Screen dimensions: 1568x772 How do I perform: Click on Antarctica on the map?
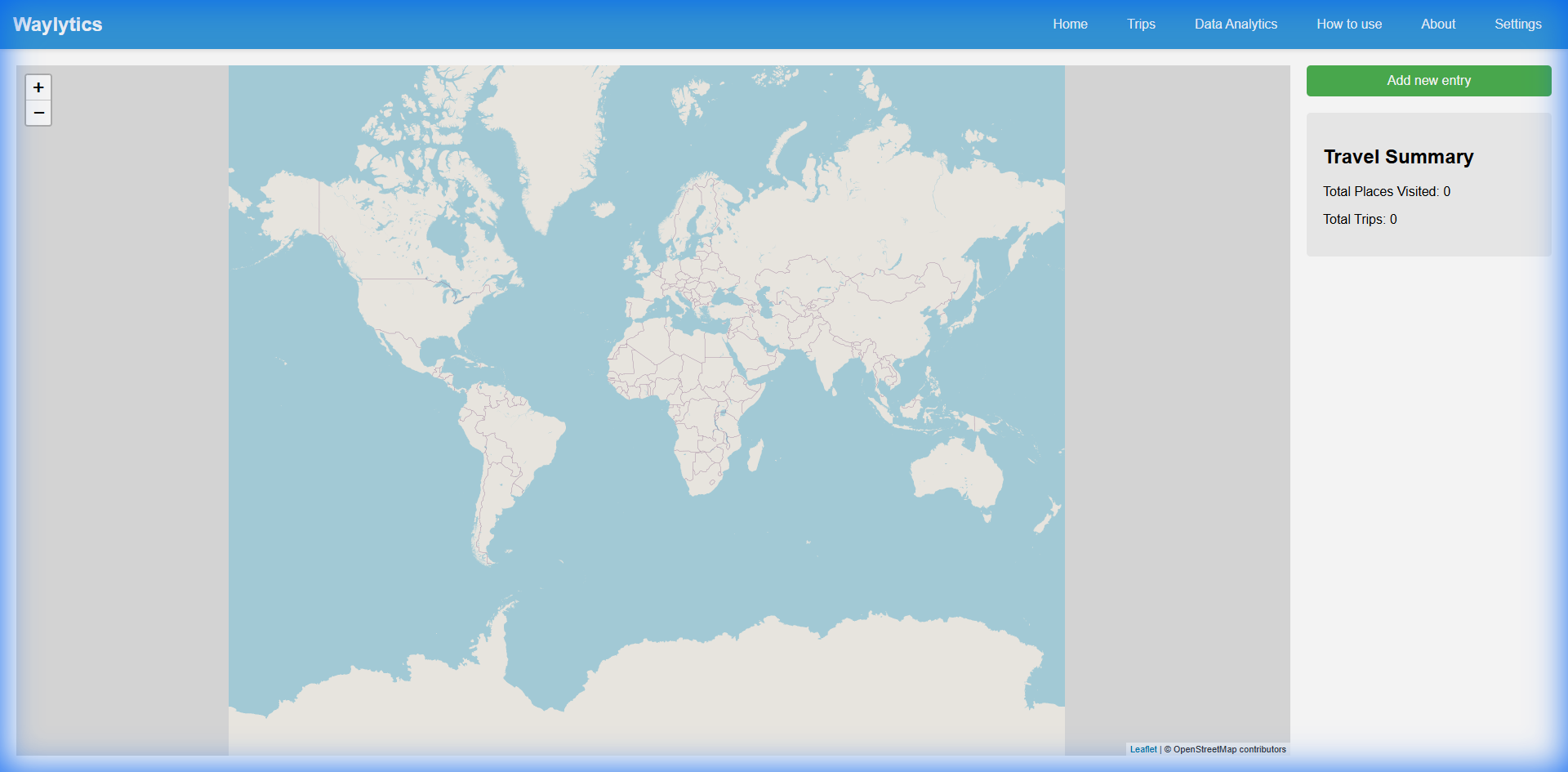[735, 686]
